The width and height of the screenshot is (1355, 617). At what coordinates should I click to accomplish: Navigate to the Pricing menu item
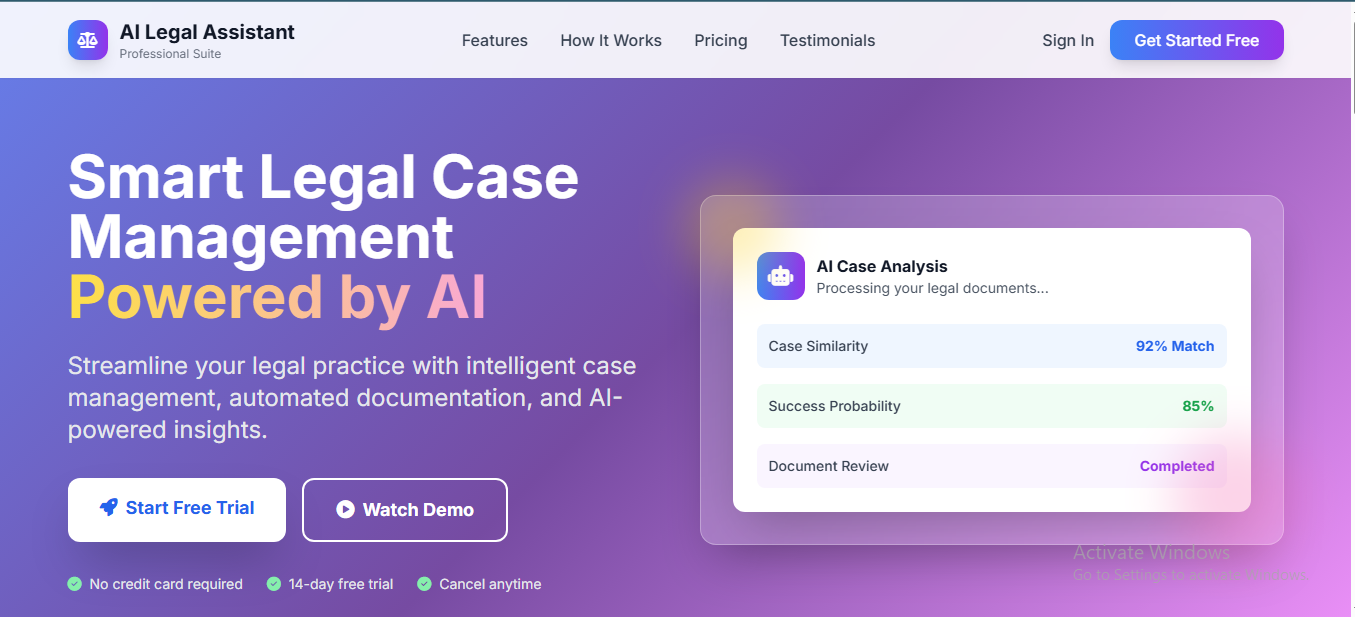[x=720, y=40]
